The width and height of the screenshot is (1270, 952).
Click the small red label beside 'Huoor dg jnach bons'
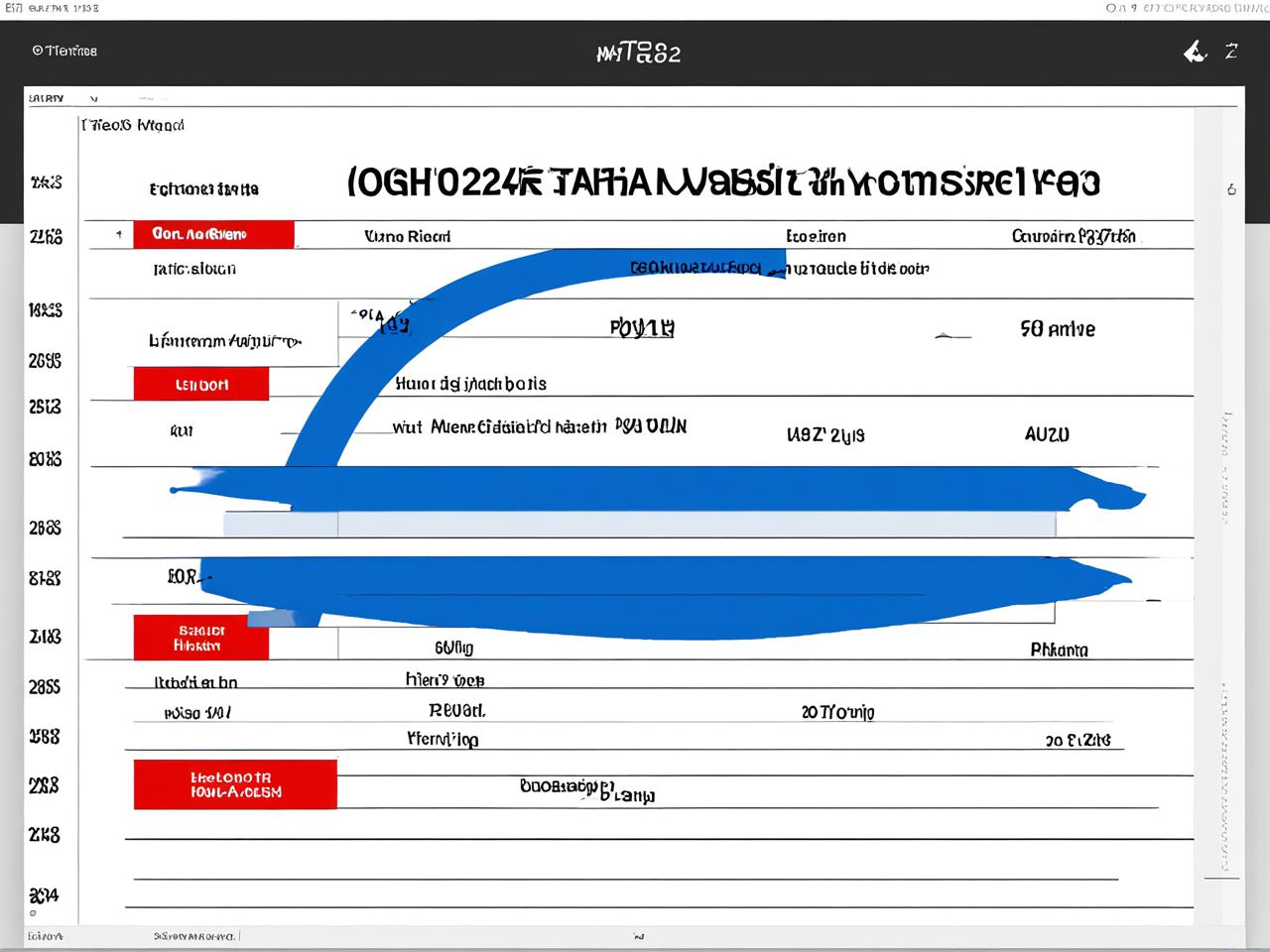coord(201,384)
